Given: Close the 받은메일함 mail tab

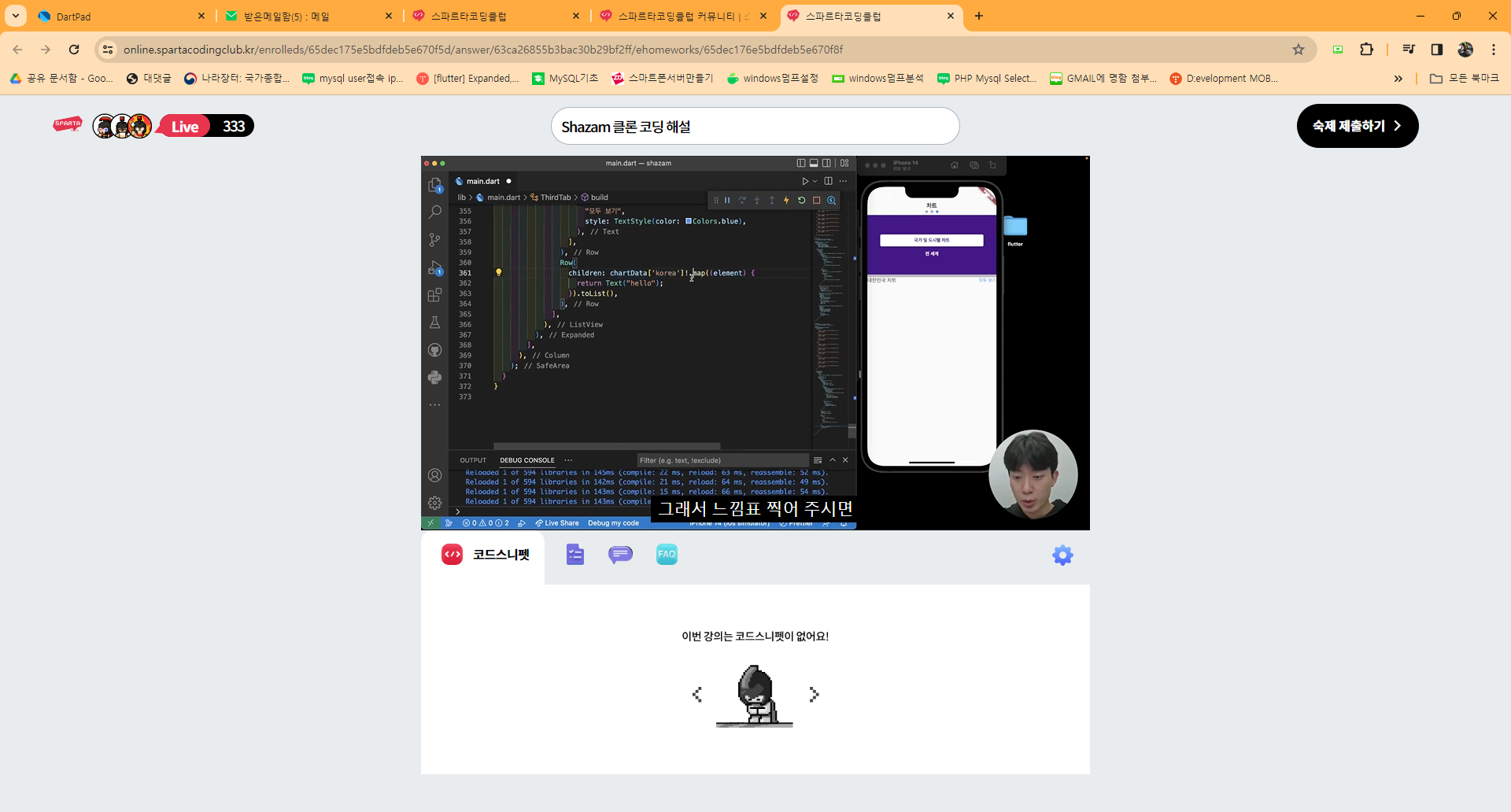Looking at the screenshot, I should tap(389, 16).
